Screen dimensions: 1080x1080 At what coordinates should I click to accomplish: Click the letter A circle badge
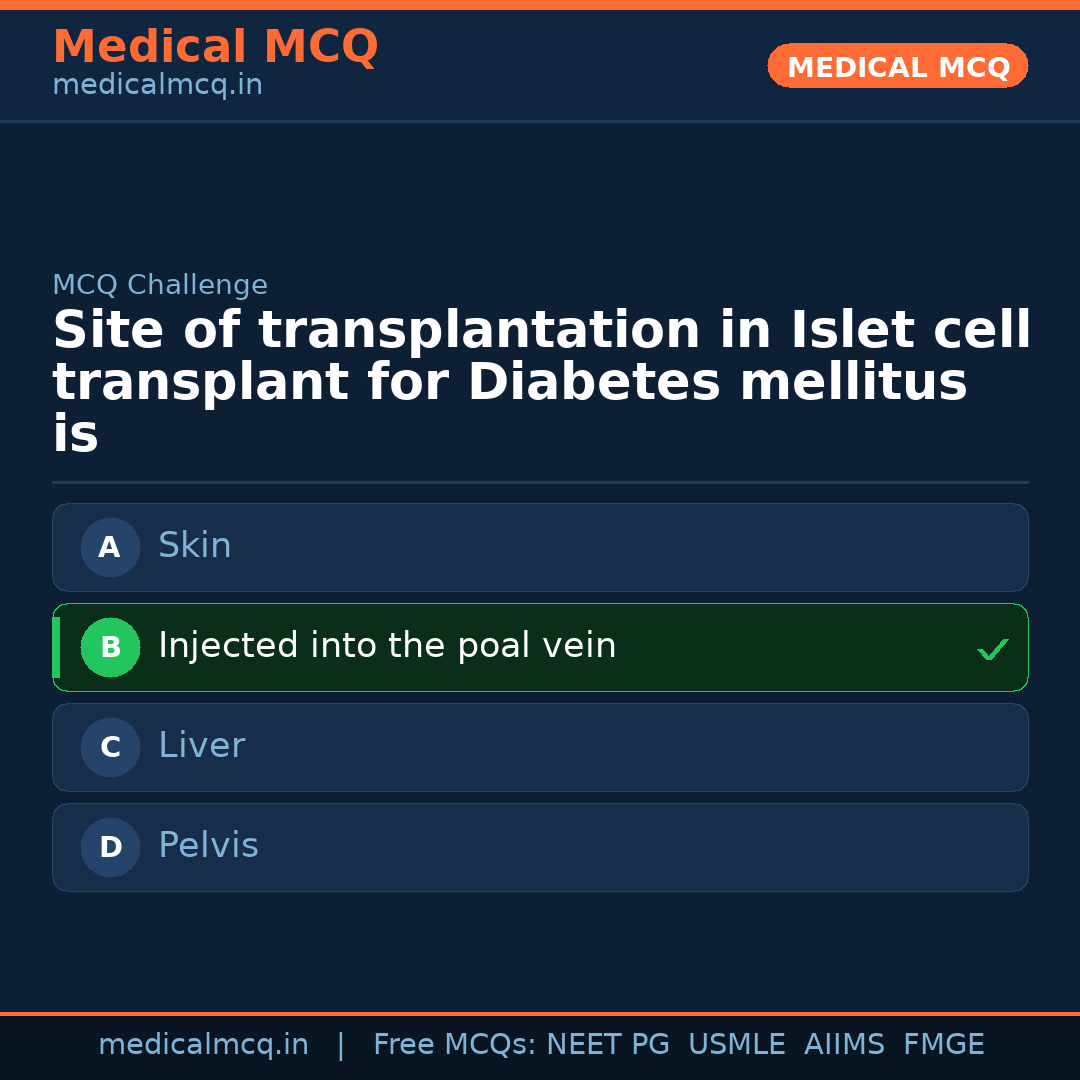pos(110,547)
